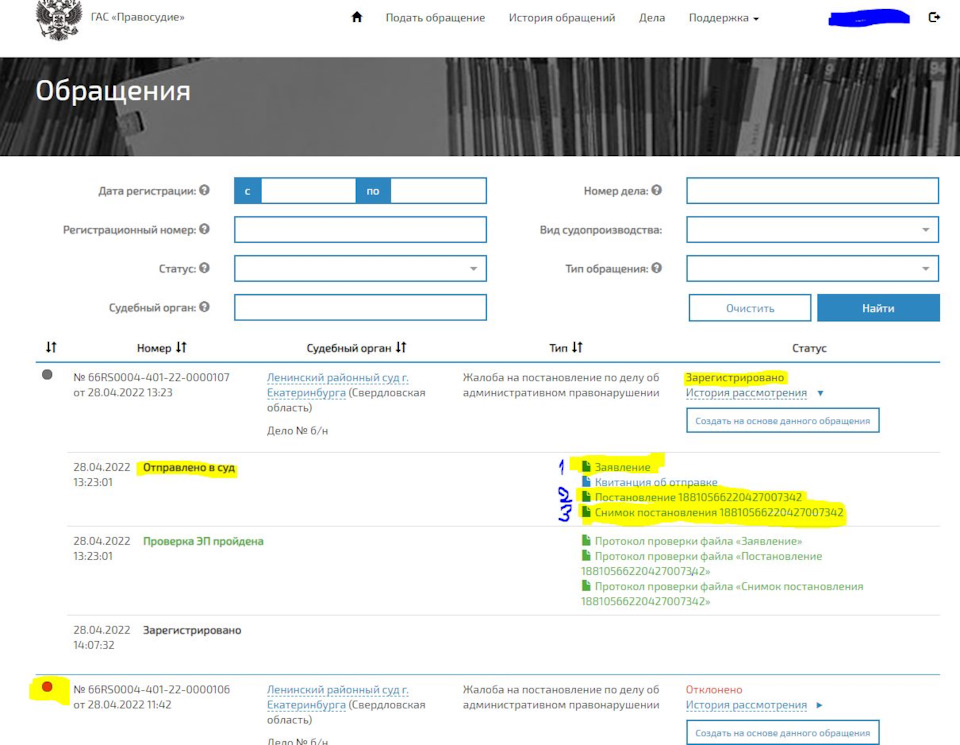This screenshot has width=960, height=745.
Task: Click the Проверка ЭП пройдена history entry
Action: [x=203, y=541]
